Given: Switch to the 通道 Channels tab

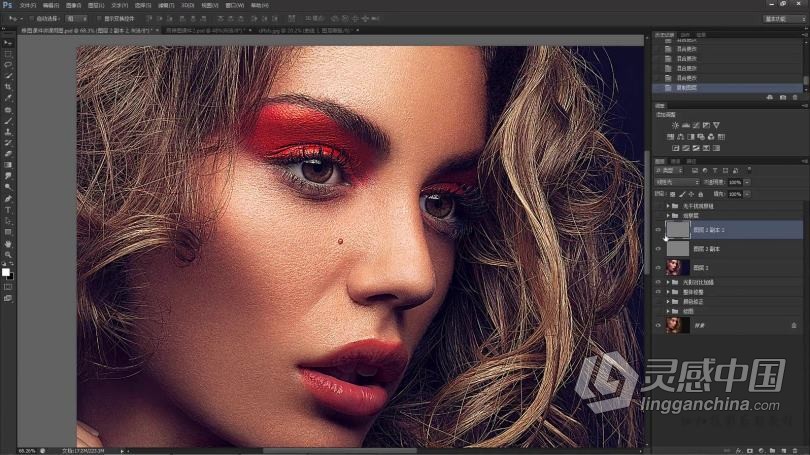Looking at the screenshot, I should pos(675,161).
